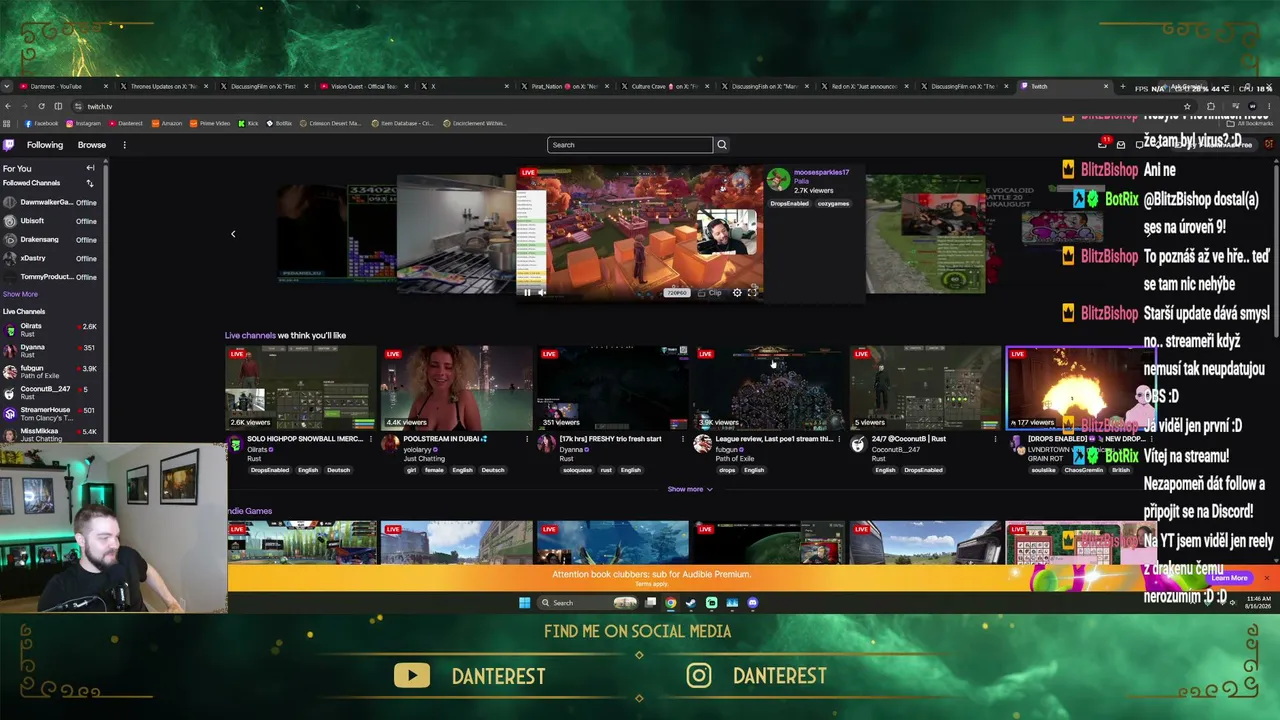Open options for POOLSTREAM IN DUBAI stream
Viewport: 1280px width, 720px height.
527,439
